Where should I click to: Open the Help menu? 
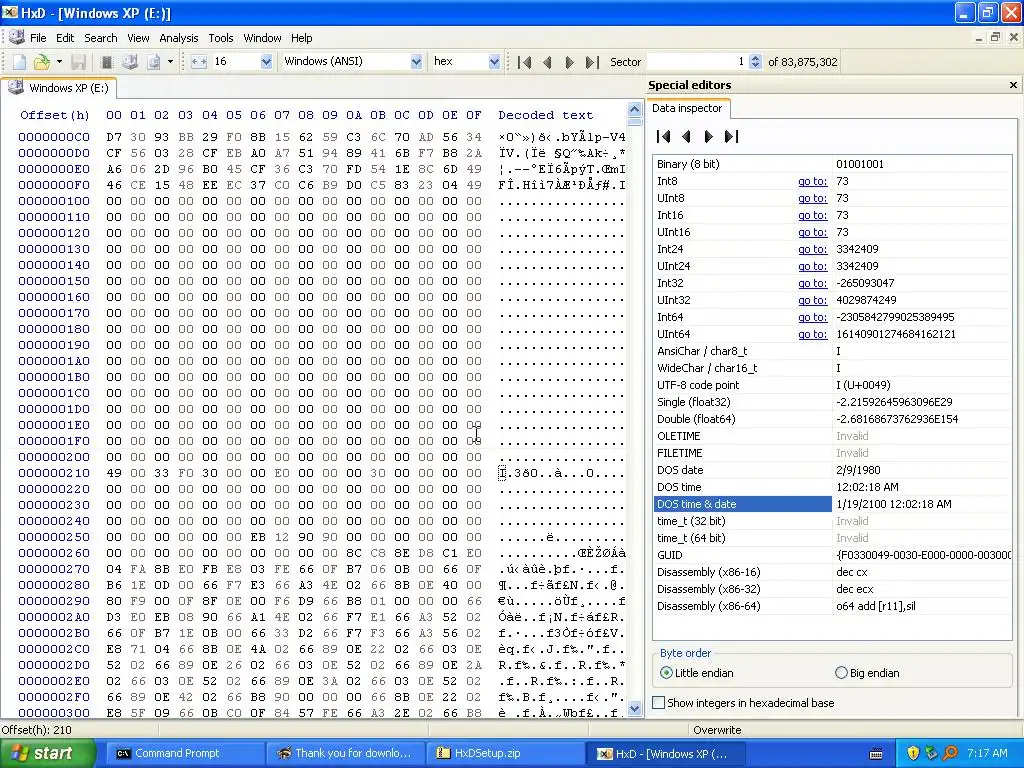click(x=301, y=38)
